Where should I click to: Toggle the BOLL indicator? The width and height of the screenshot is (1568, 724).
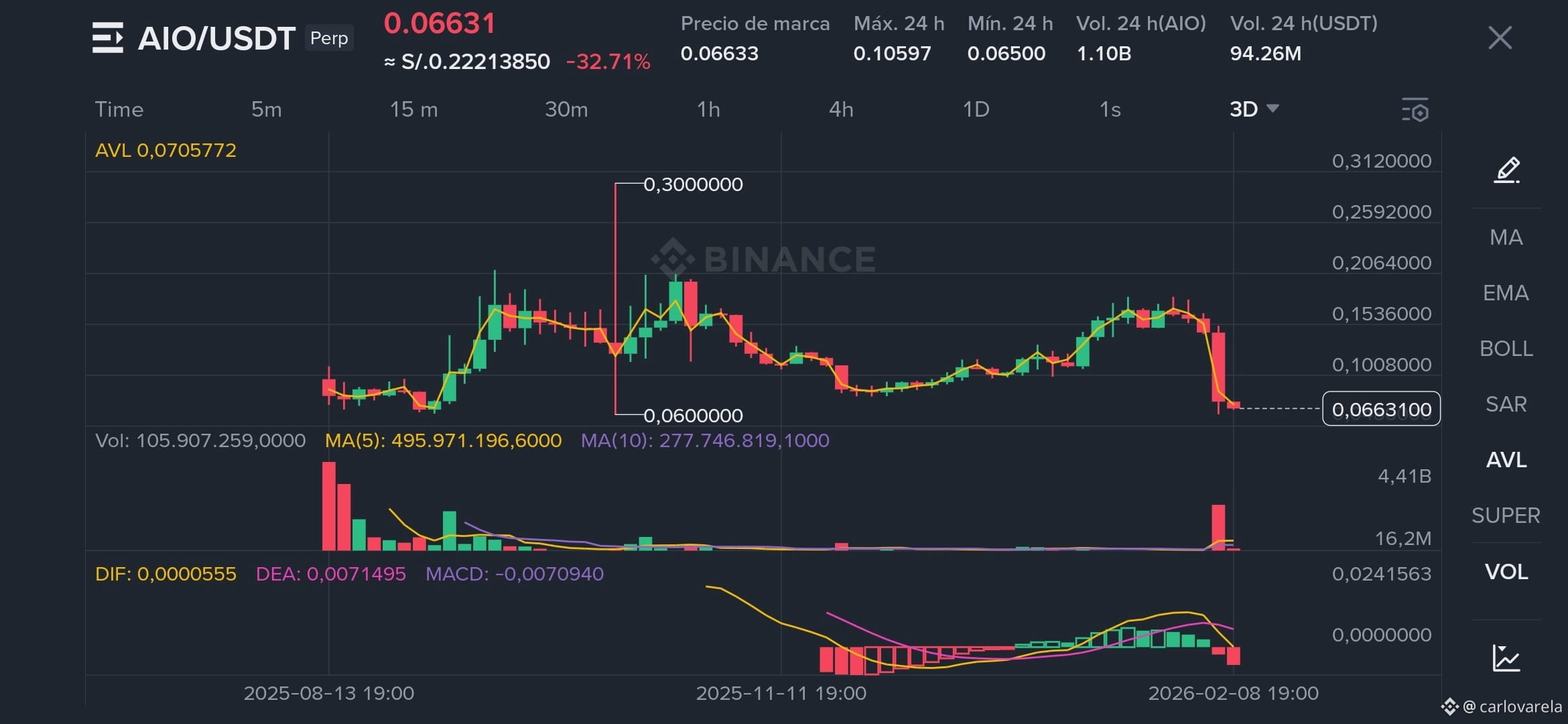tap(1506, 349)
